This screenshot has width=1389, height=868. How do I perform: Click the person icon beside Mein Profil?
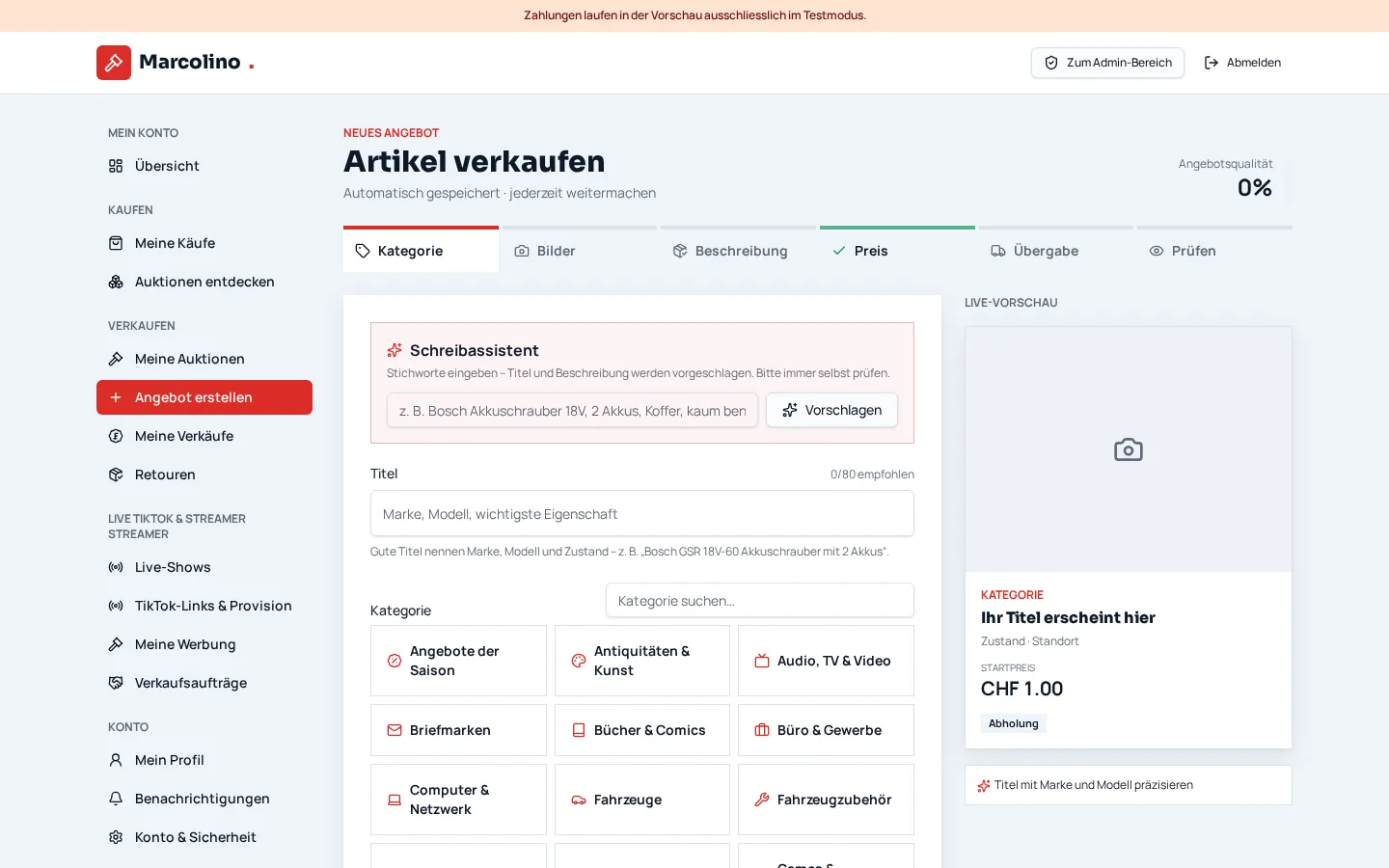pos(116,760)
